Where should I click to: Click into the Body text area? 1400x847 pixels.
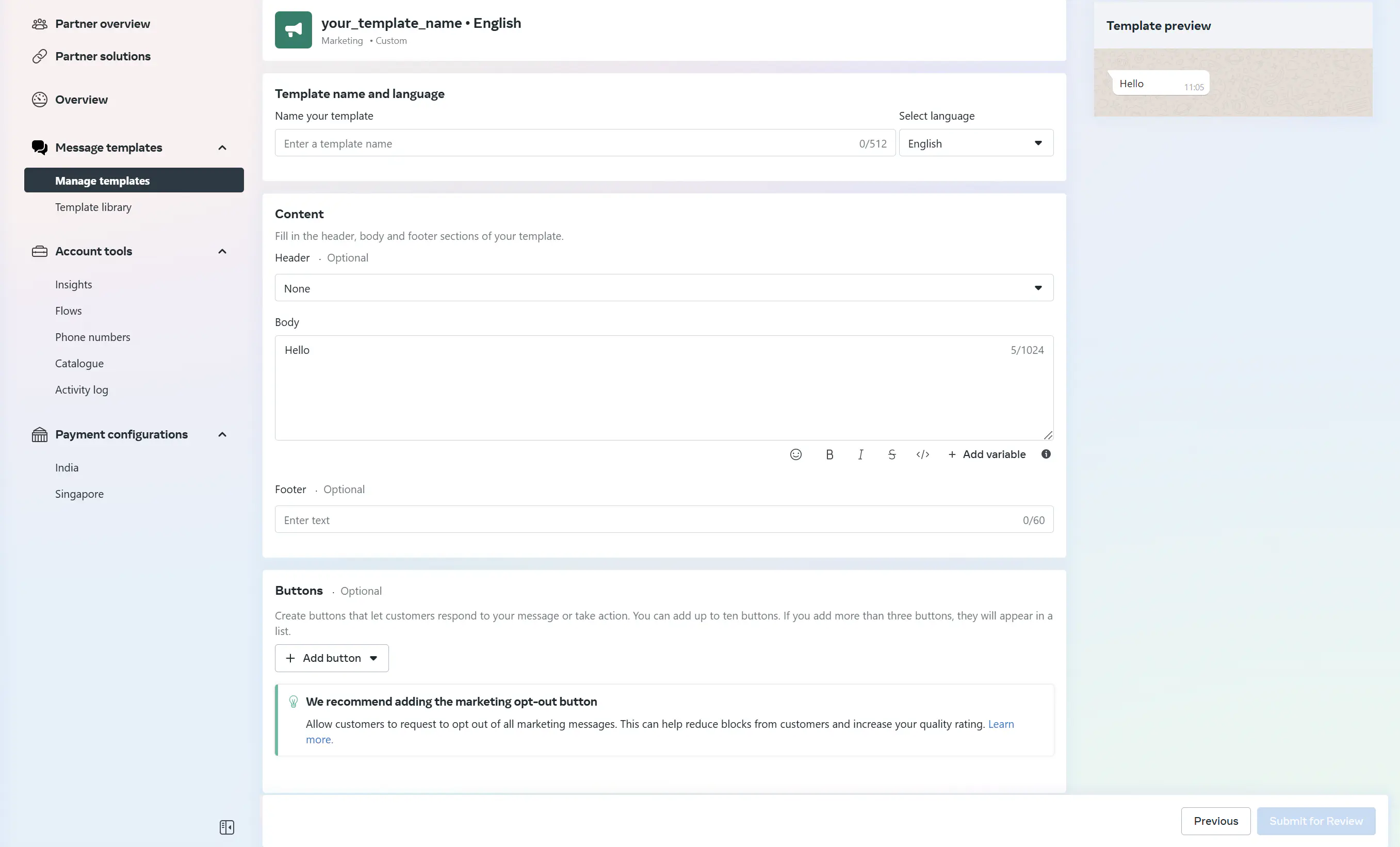[x=664, y=387]
